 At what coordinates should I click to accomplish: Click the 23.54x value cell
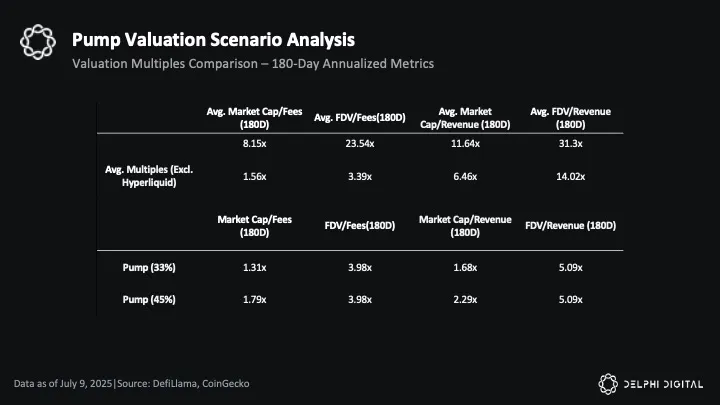tap(359, 144)
